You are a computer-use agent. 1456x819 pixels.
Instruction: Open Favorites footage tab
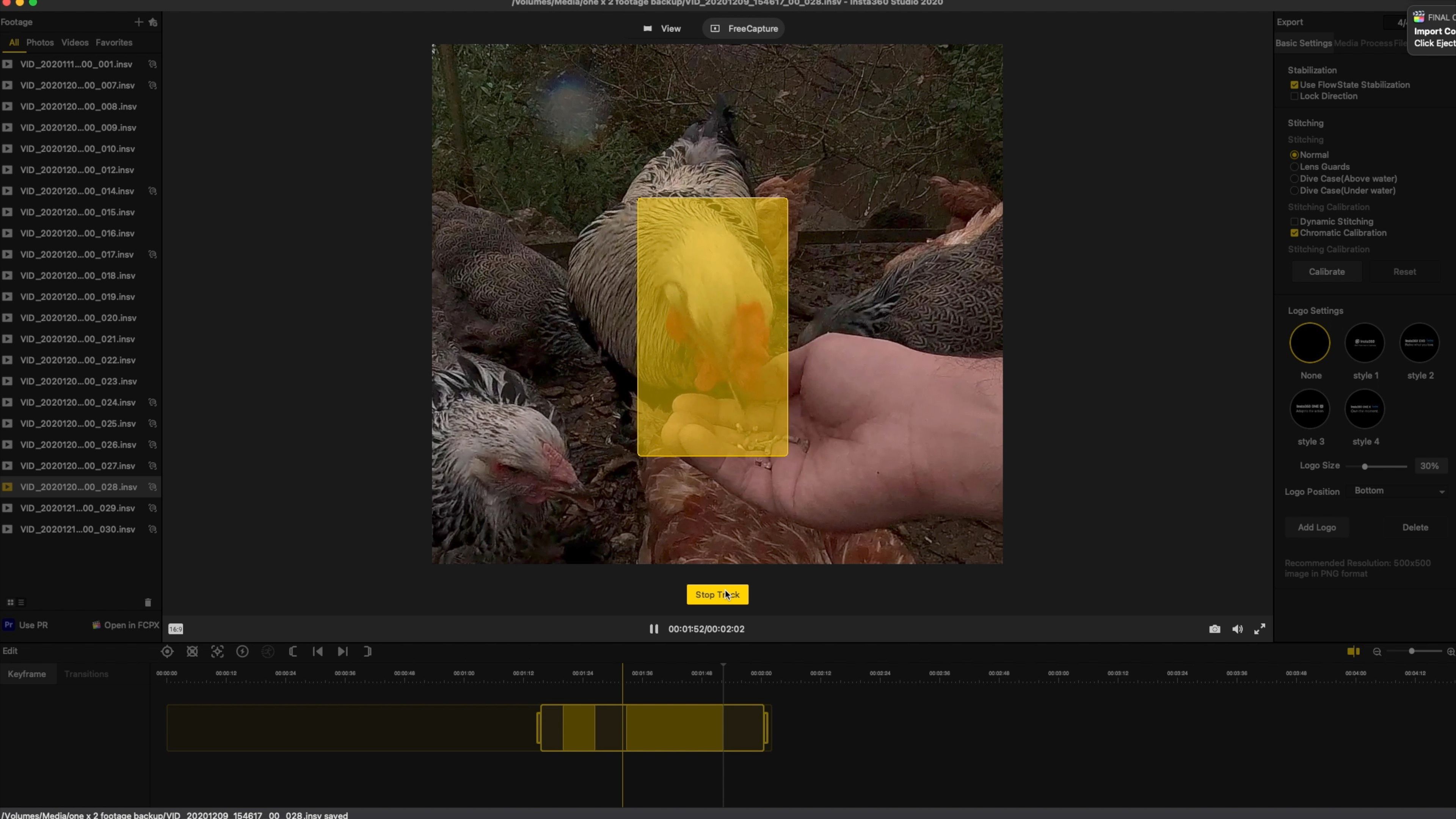click(114, 42)
